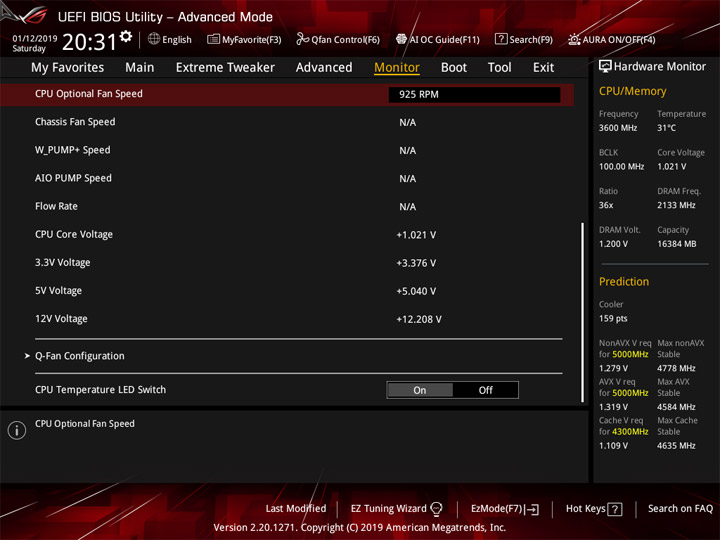Viewport: 720px width, 540px height.
Task: Select the CPU Core Voltage row
Action: [287, 235]
